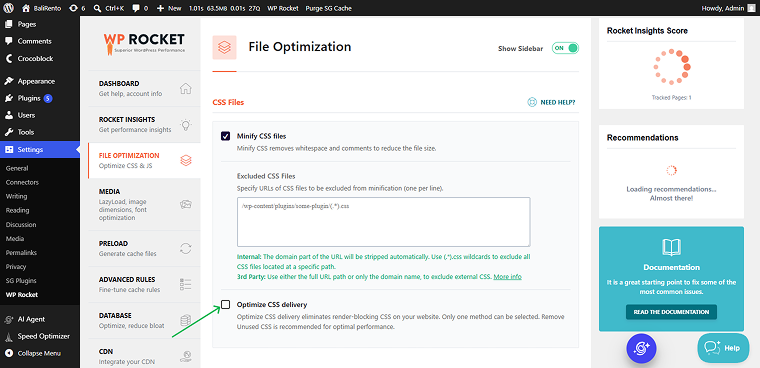Go to WP Rocket Dashboard tab
The width and height of the screenshot is (760, 368).
[x=144, y=88]
